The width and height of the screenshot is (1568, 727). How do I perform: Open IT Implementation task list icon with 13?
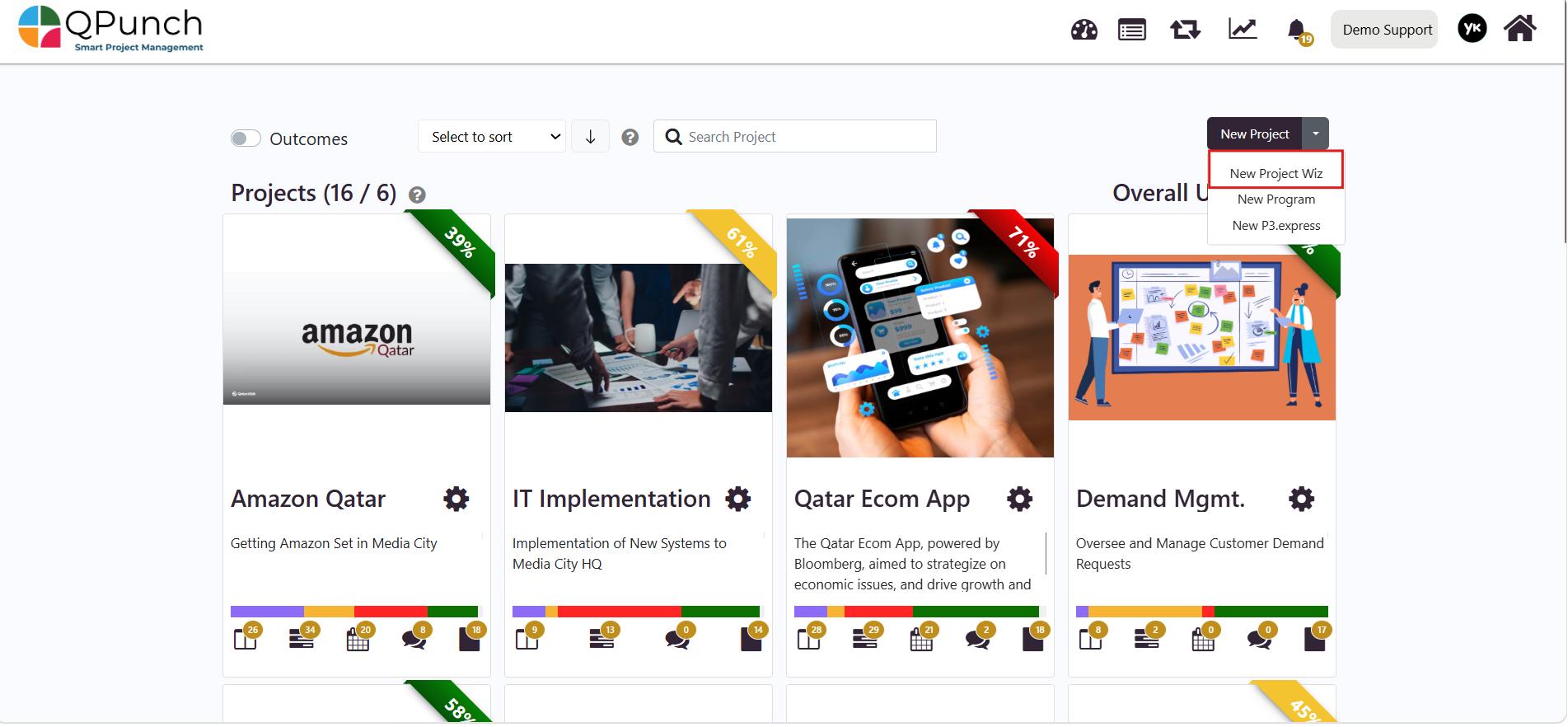tap(603, 637)
